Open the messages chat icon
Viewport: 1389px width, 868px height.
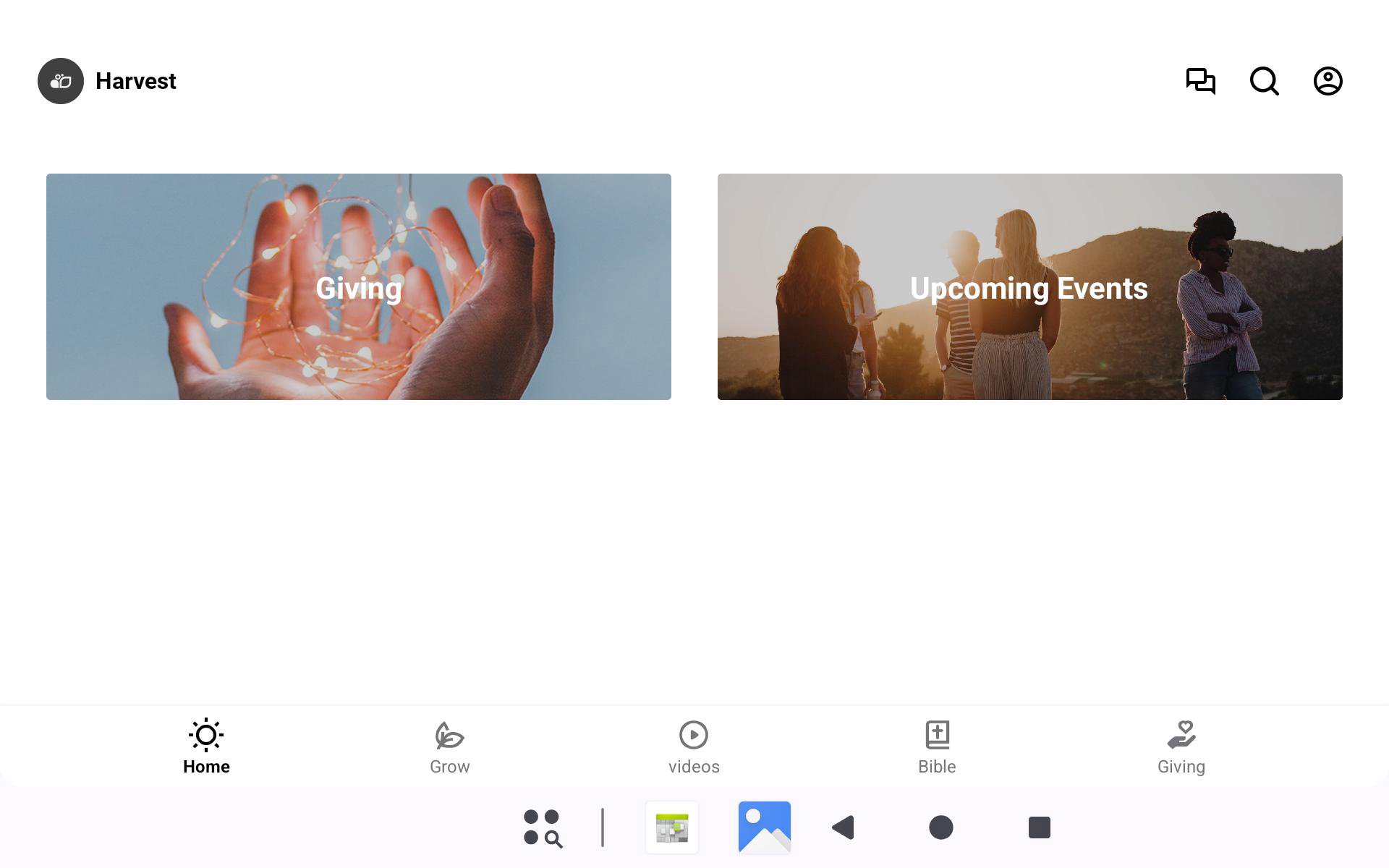[x=1200, y=81]
